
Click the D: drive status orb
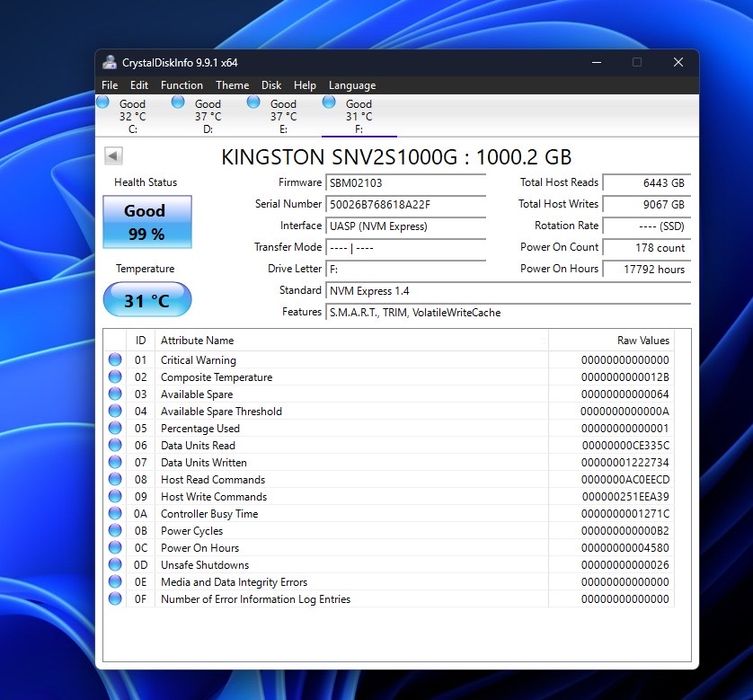(x=178, y=102)
